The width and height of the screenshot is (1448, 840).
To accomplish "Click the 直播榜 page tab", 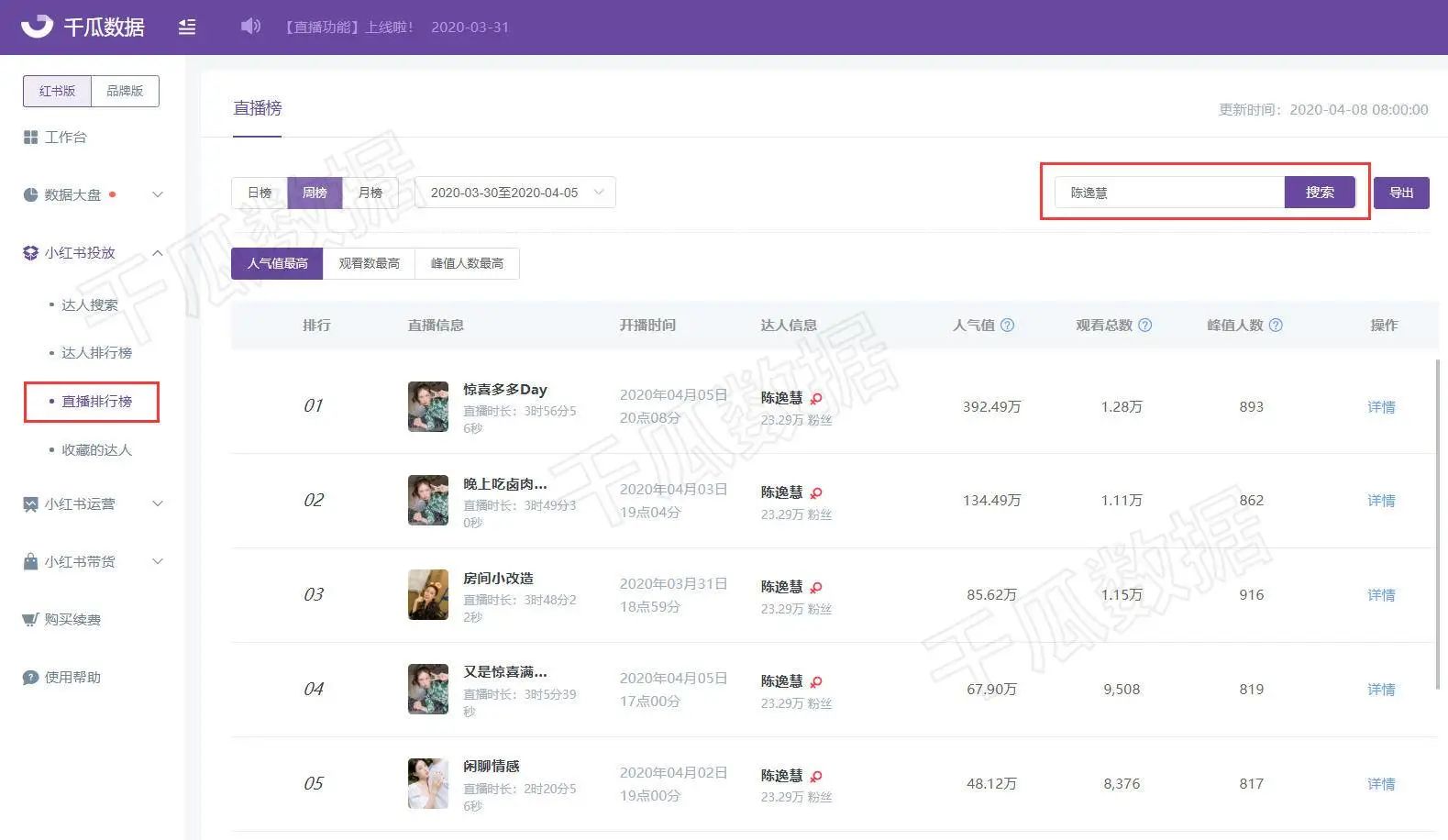I will (x=257, y=108).
